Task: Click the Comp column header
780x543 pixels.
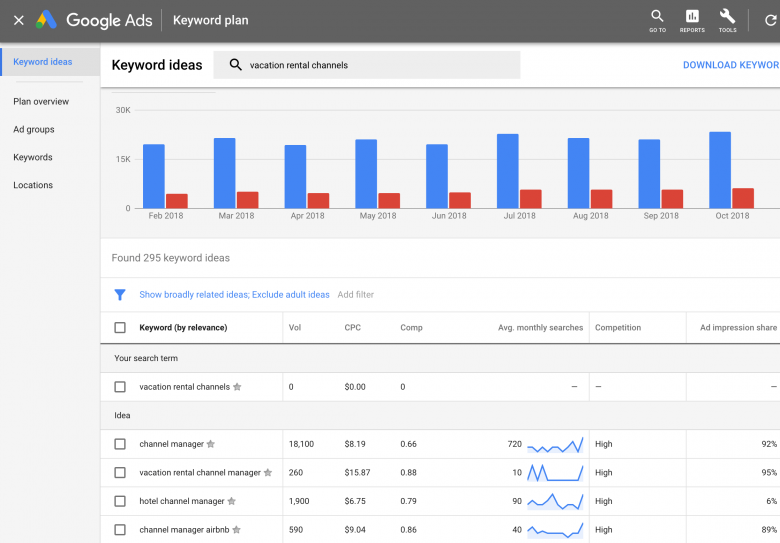Action: 411,328
